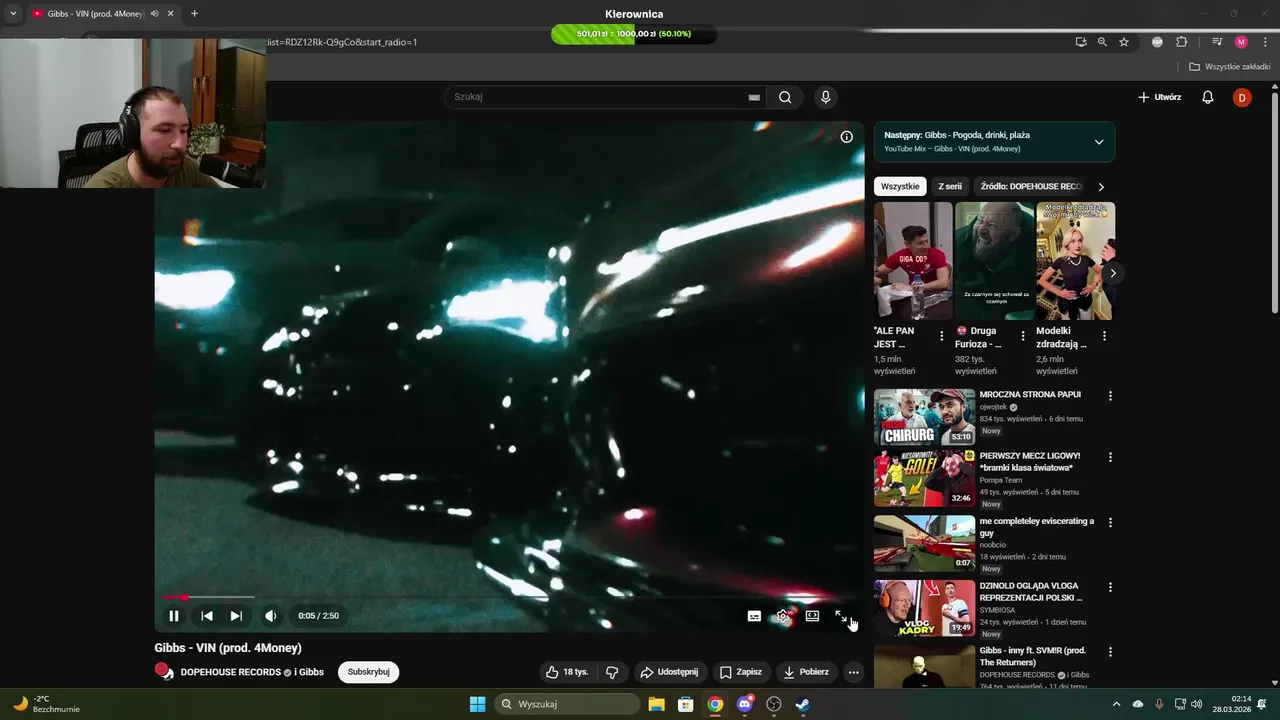The width and height of the screenshot is (1280, 720).
Task: Open options for MROCZNA STRONA PAPUI
Action: [1110, 396]
